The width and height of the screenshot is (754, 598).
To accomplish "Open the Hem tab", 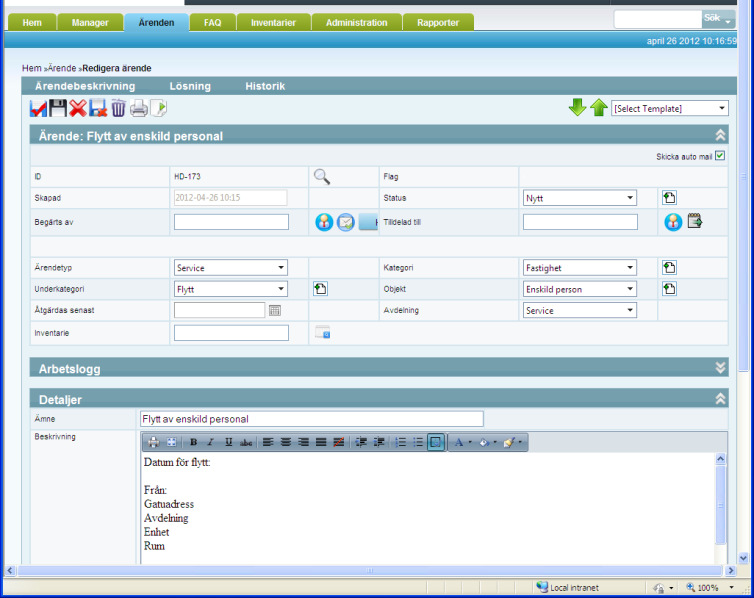I will pos(32,23).
